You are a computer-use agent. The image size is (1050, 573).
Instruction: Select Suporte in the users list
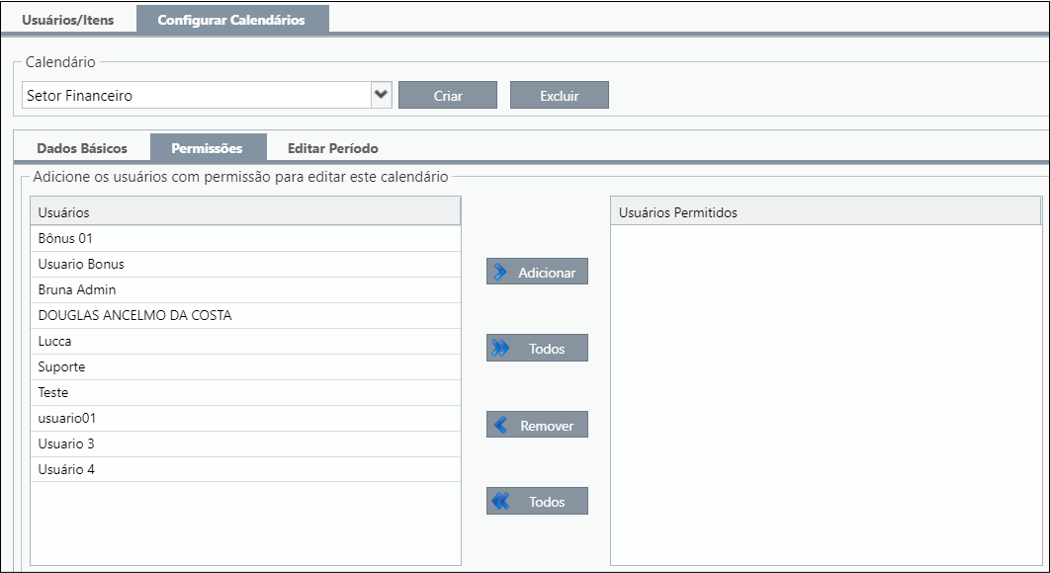[x=246, y=367]
